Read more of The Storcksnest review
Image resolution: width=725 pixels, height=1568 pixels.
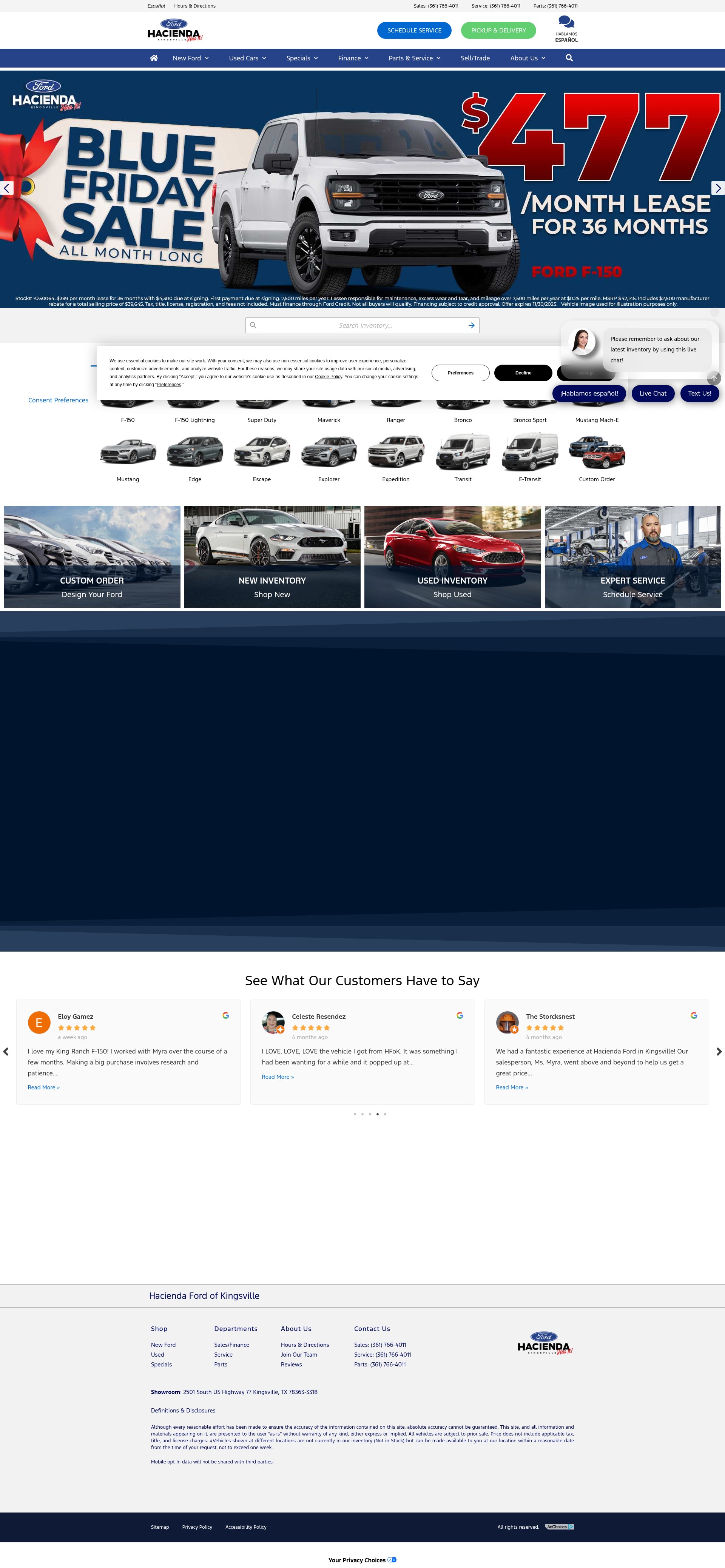point(512,1087)
